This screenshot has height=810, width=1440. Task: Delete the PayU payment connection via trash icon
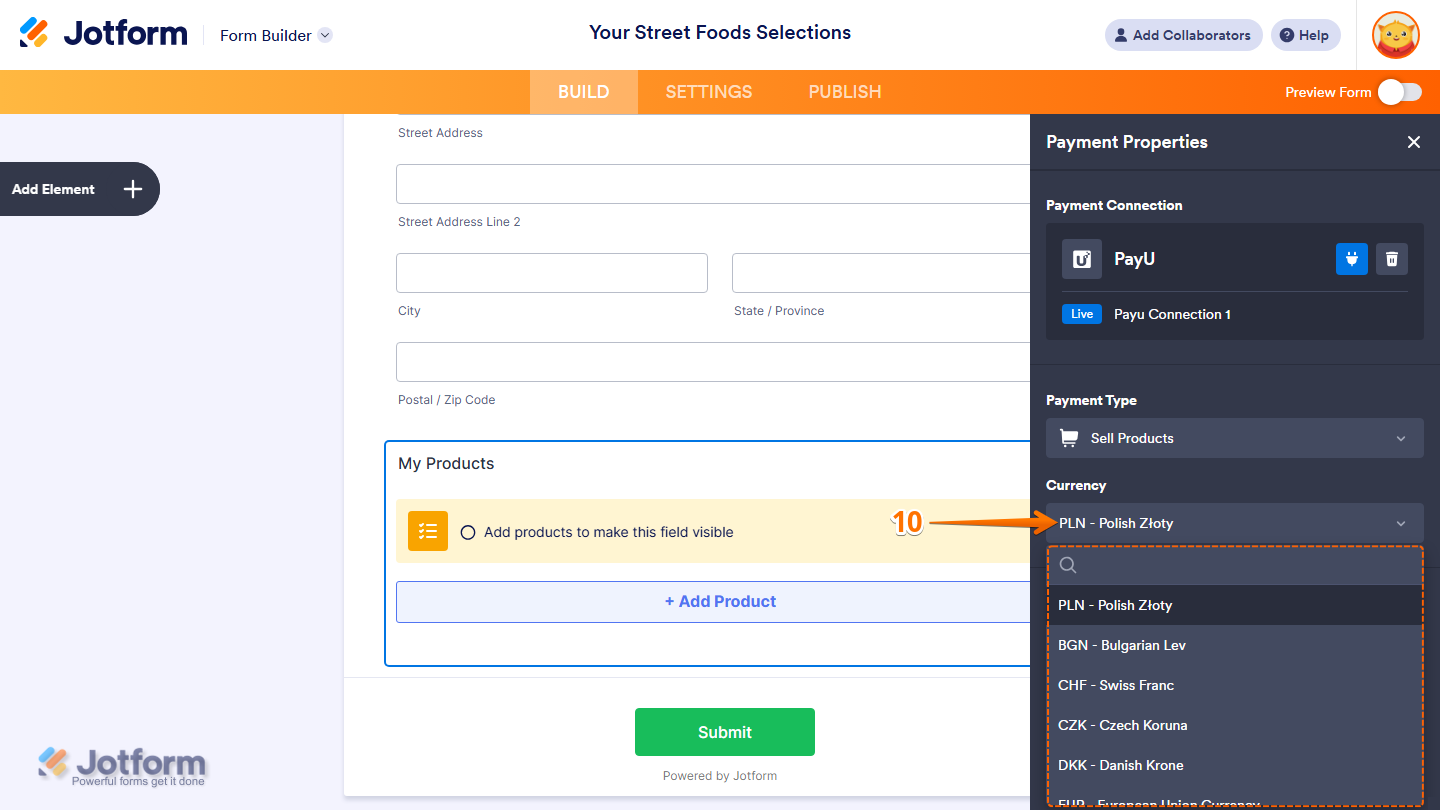click(1391, 259)
